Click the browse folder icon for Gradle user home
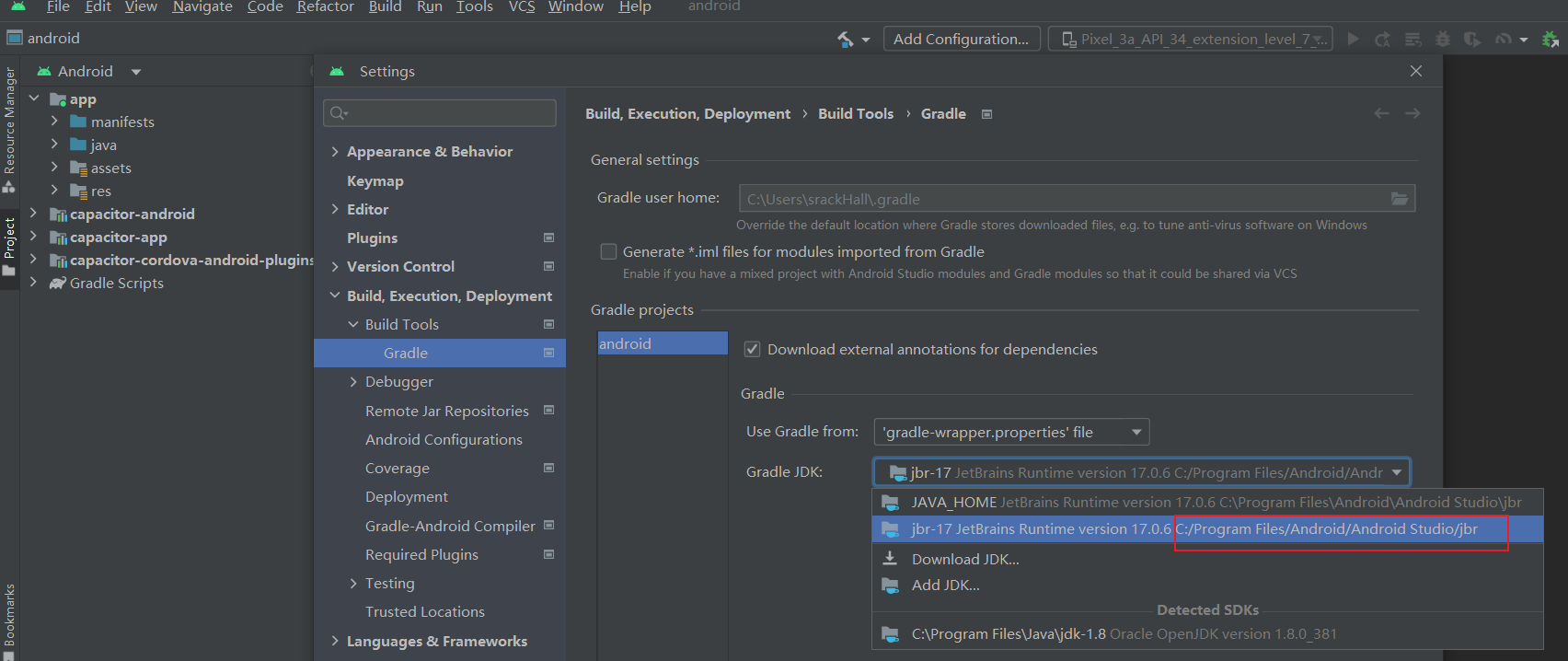1568x661 pixels. pos(1399,199)
